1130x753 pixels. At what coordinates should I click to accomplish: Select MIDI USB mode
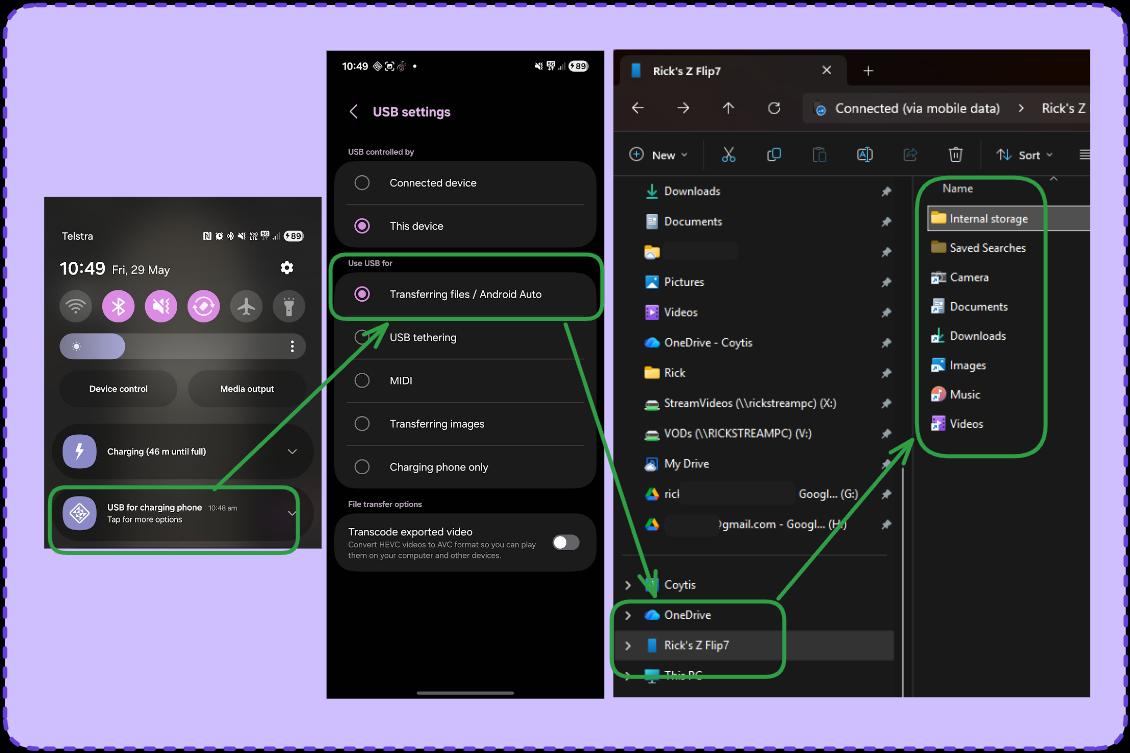pos(466,380)
